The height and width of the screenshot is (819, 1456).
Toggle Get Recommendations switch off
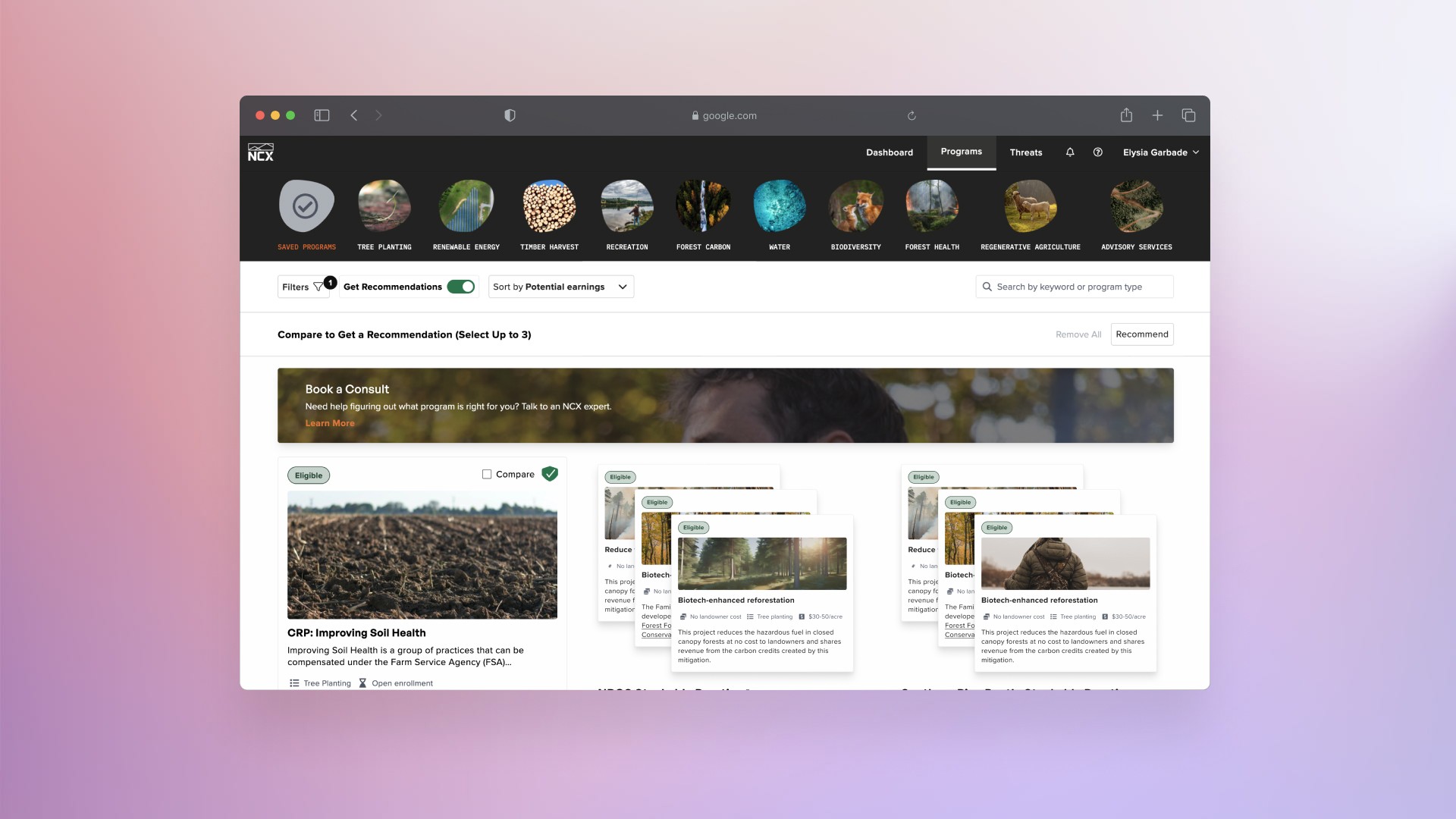[460, 287]
